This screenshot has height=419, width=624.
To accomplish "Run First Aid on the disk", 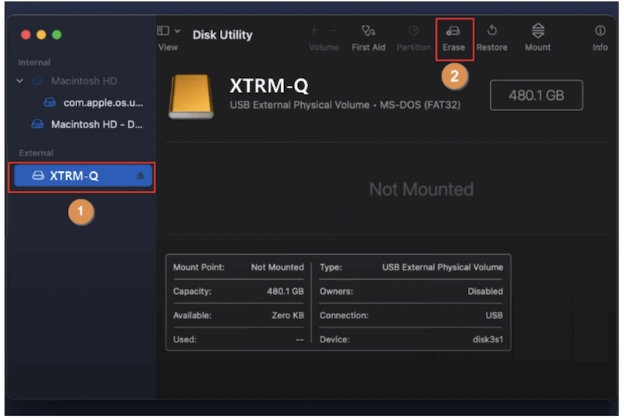I will click(368, 32).
